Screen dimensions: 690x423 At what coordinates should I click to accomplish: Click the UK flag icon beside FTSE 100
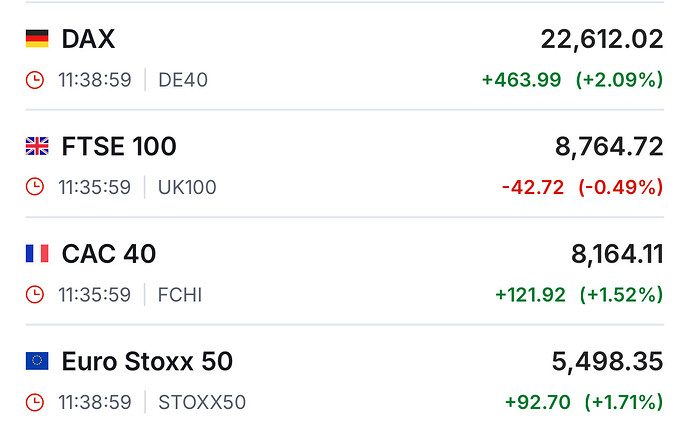coord(37,147)
